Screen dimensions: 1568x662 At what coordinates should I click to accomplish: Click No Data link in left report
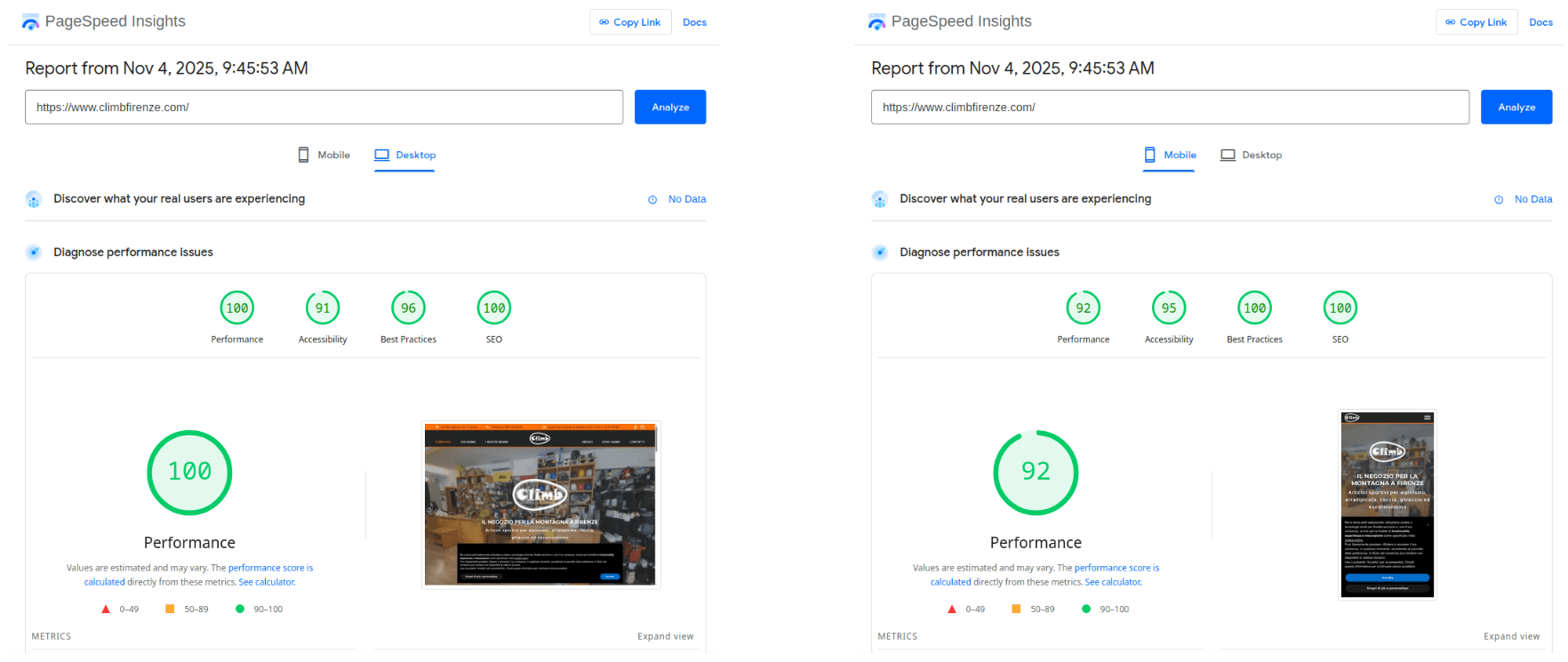[687, 199]
